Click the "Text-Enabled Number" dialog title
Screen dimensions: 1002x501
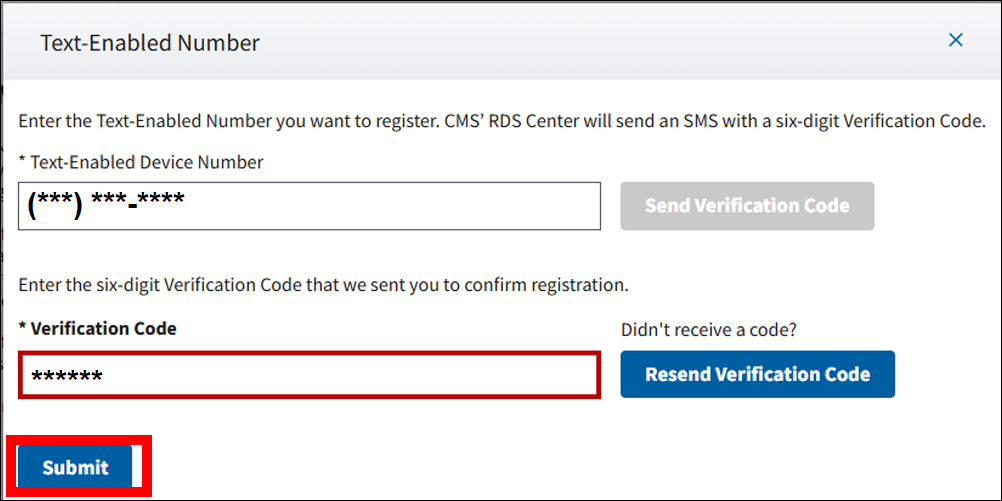point(150,43)
